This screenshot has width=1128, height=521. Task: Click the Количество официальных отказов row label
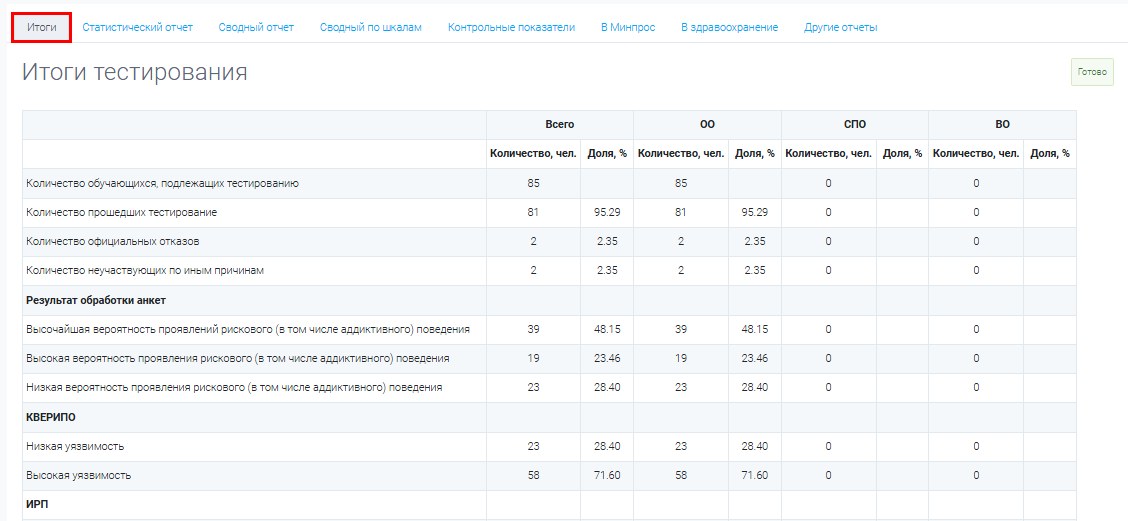(113, 242)
